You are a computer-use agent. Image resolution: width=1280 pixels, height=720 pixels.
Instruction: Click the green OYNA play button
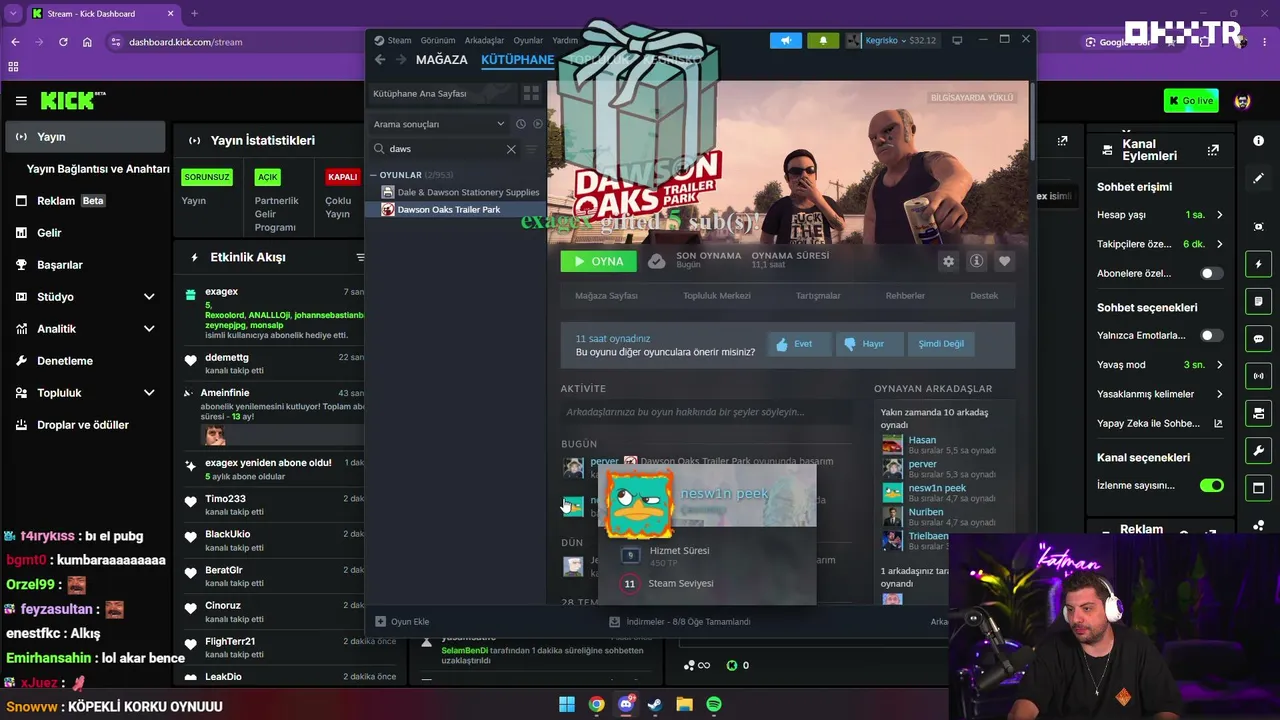pos(598,261)
